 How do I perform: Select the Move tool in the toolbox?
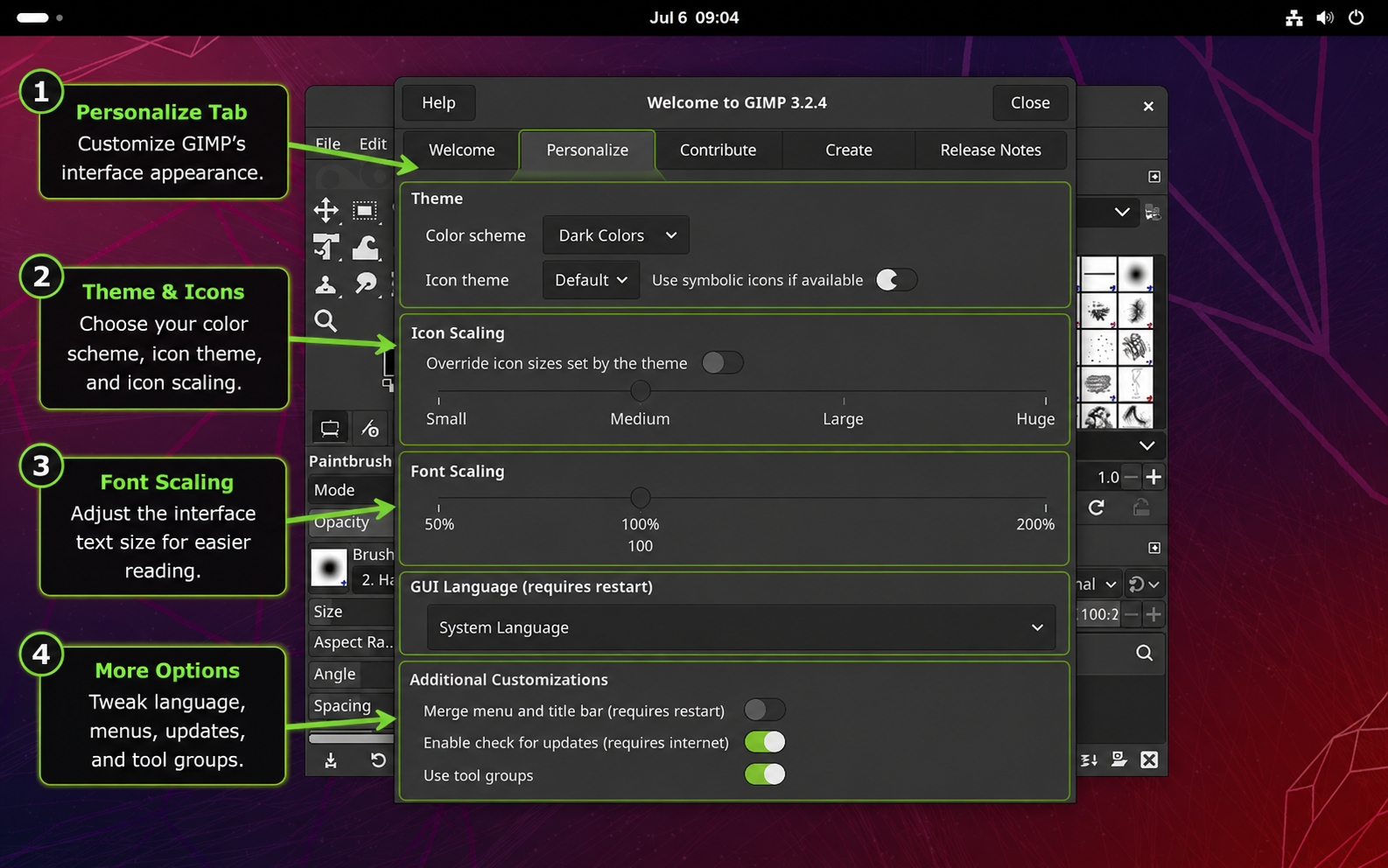[x=326, y=210]
